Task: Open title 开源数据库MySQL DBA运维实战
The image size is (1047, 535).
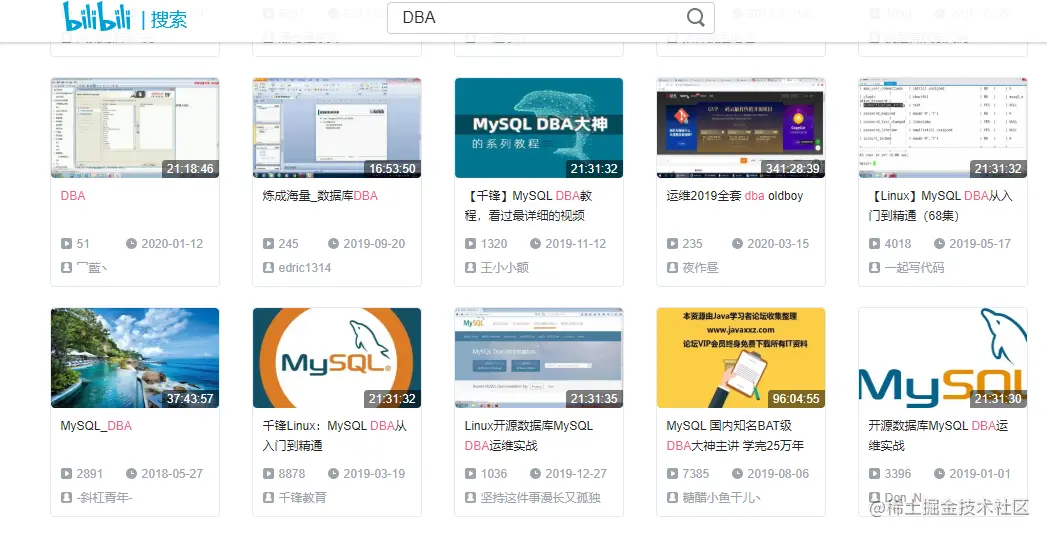Action: pyautogui.click(x=938, y=435)
